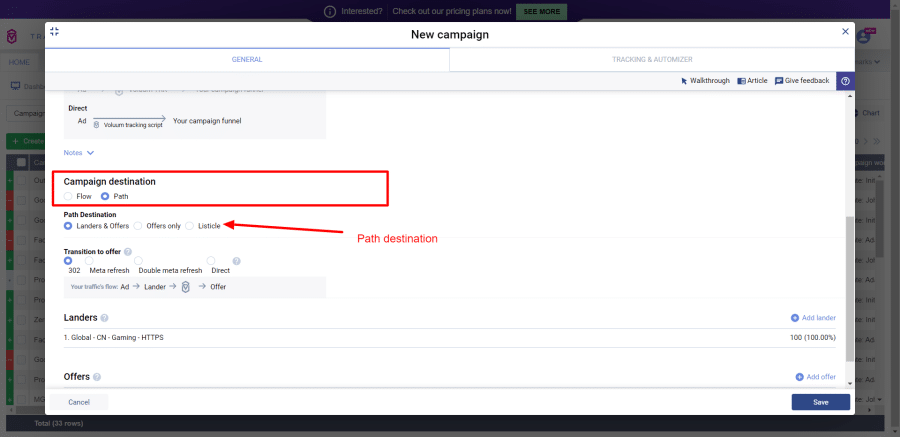Click SEE MORE pricing button
Screen dimensions: 900x437
coord(541,11)
